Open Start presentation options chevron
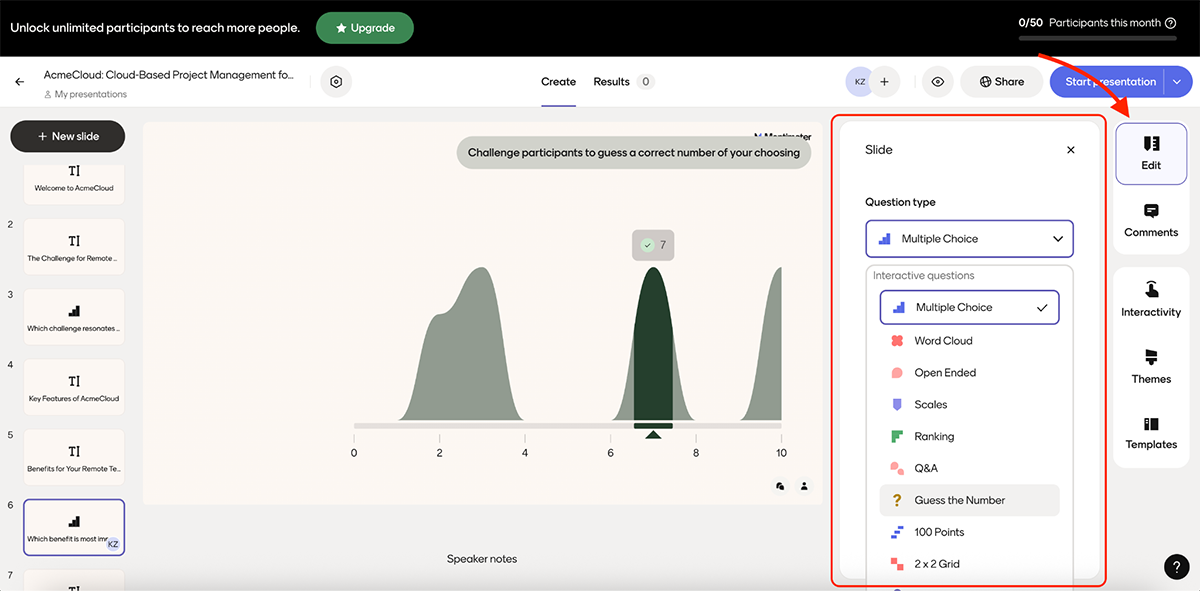 [1176, 81]
